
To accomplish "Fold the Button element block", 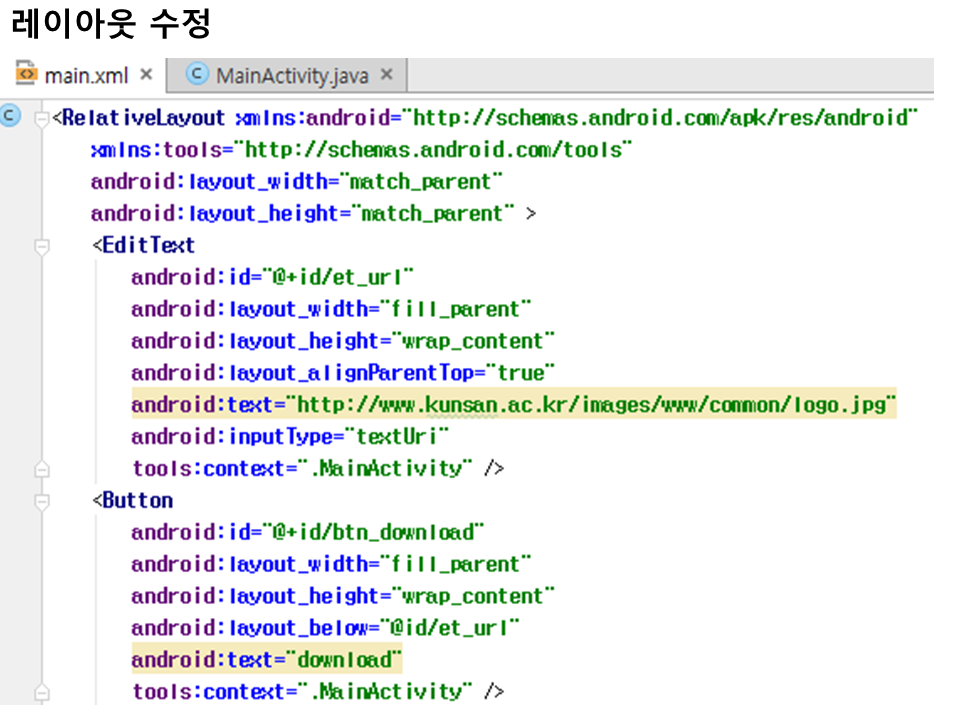I will [x=42, y=501].
